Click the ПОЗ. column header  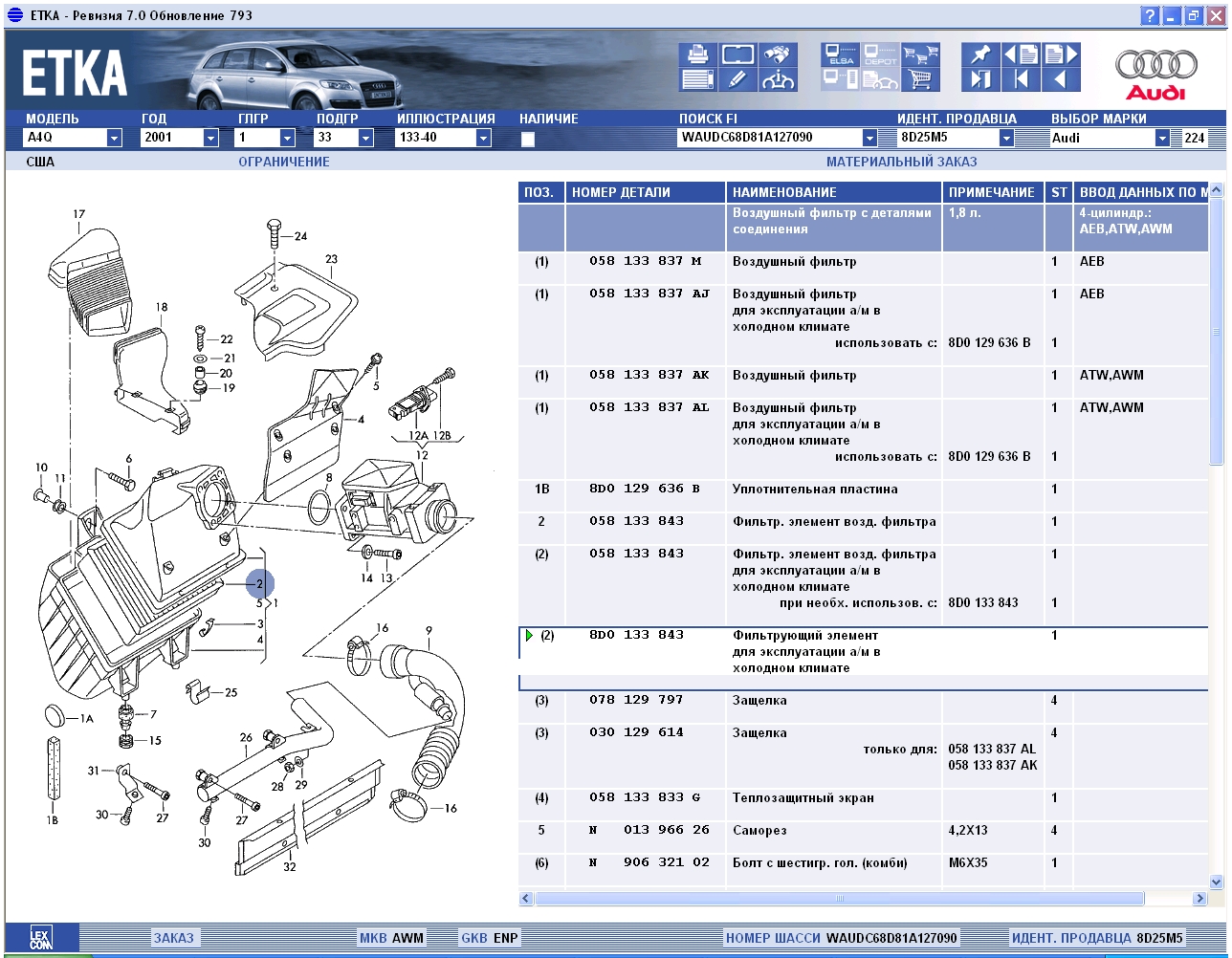[x=541, y=192]
